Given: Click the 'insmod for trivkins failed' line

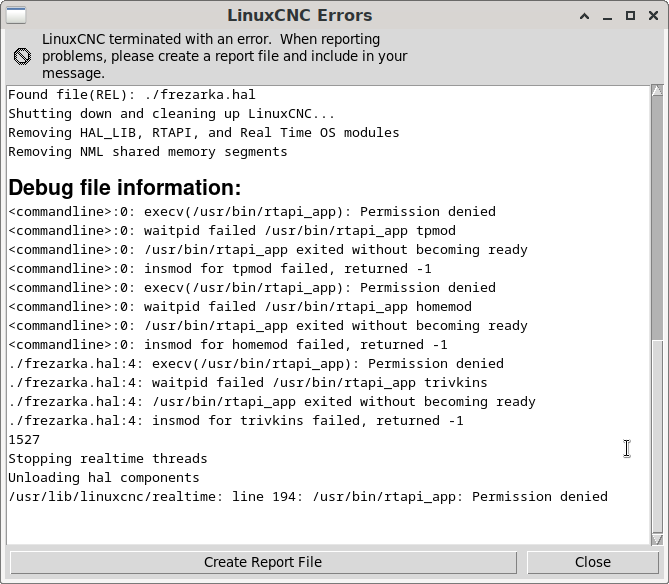Looking at the screenshot, I should pos(236,421).
